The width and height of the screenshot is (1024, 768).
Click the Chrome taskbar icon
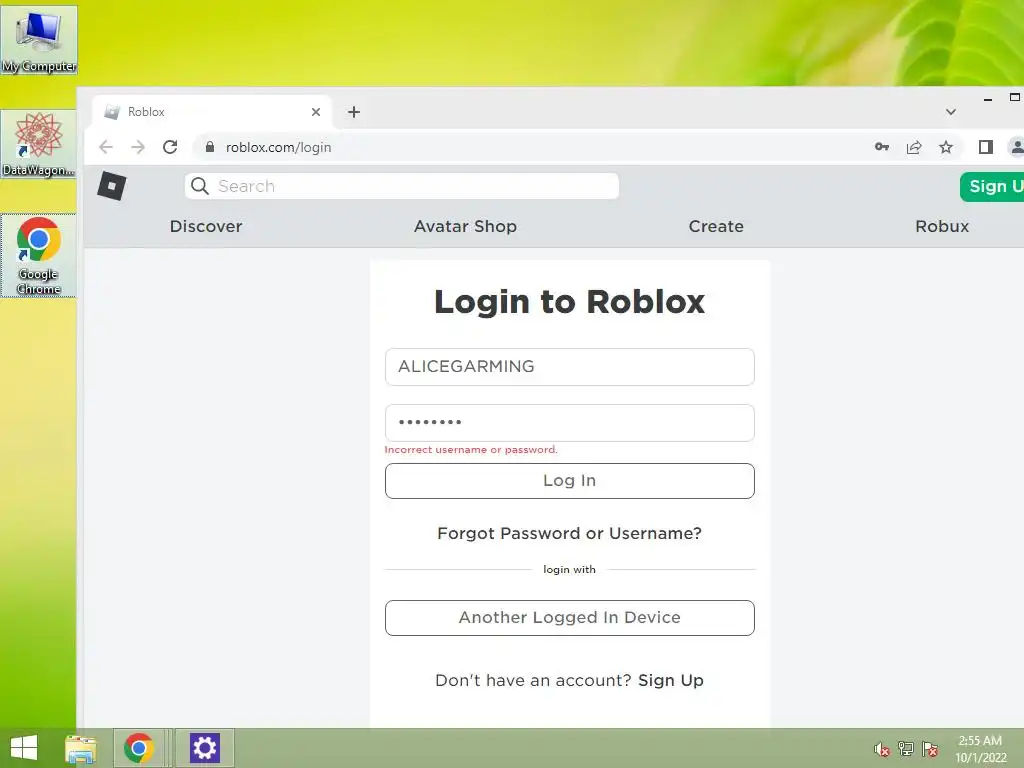pos(138,748)
